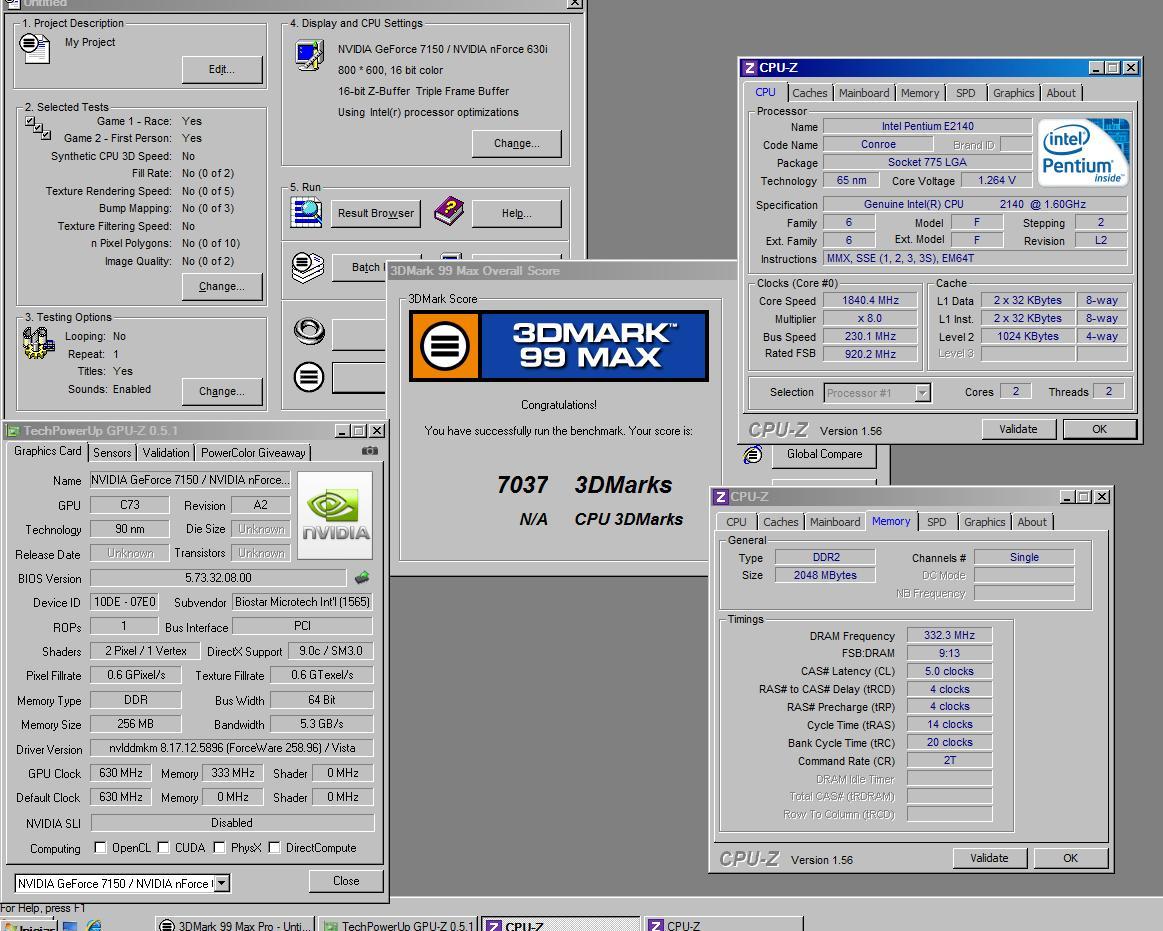Click the GPU-Z screenshot camera icon
The height and width of the screenshot is (931, 1163).
[369, 451]
